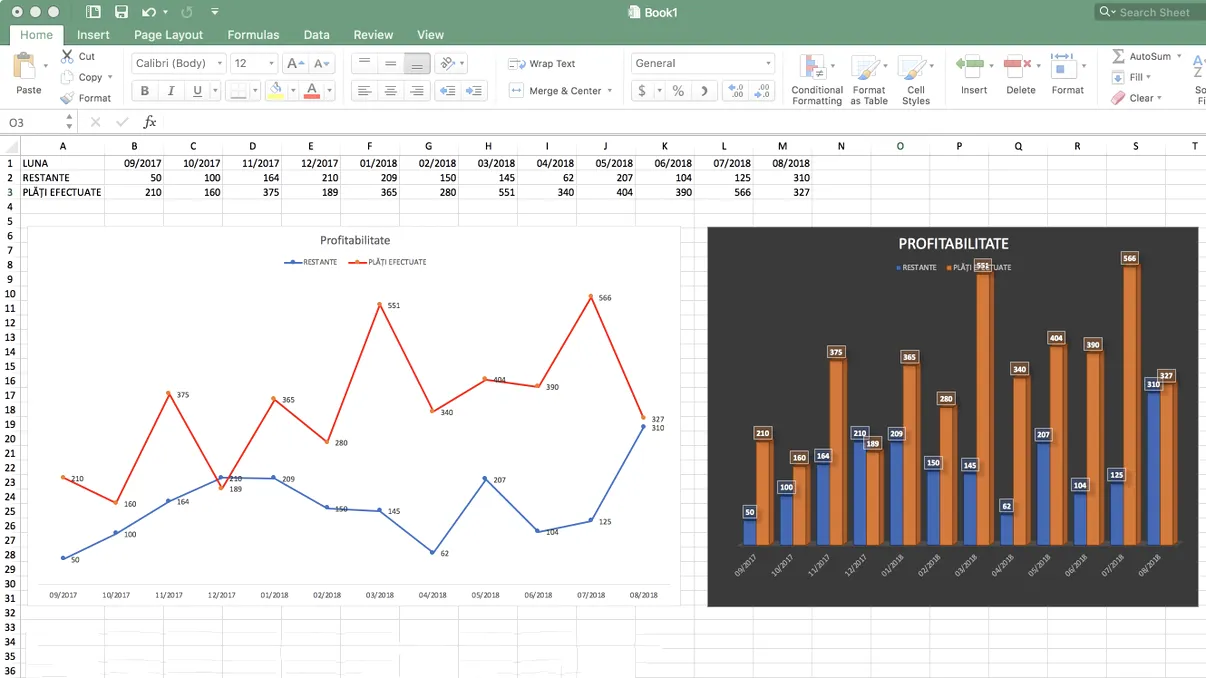Switch to the Page Layout tab
This screenshot has height=678, width=1206.
[x=168, y=34]
